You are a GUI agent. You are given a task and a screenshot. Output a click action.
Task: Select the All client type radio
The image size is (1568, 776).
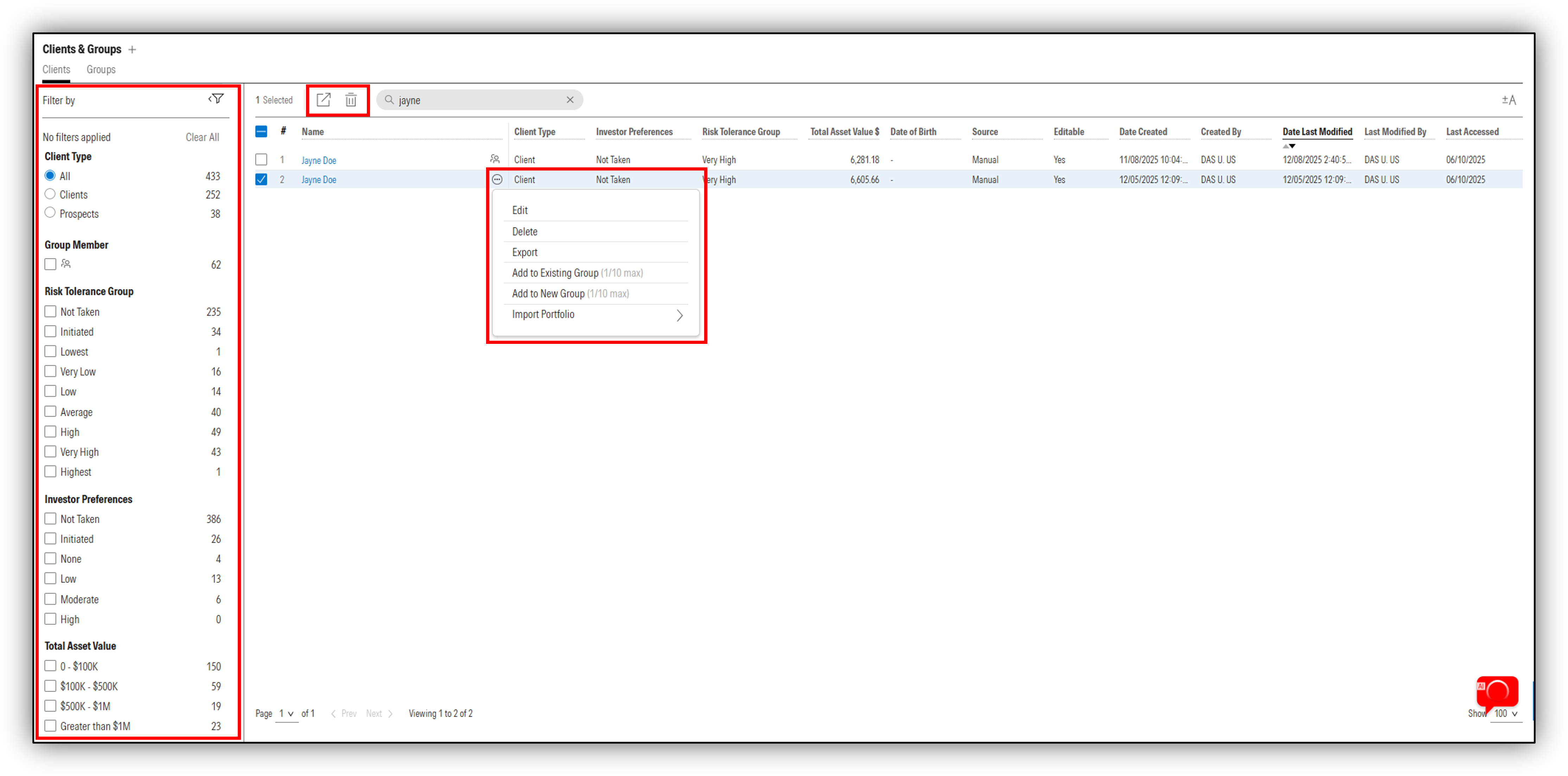point(50,175)
